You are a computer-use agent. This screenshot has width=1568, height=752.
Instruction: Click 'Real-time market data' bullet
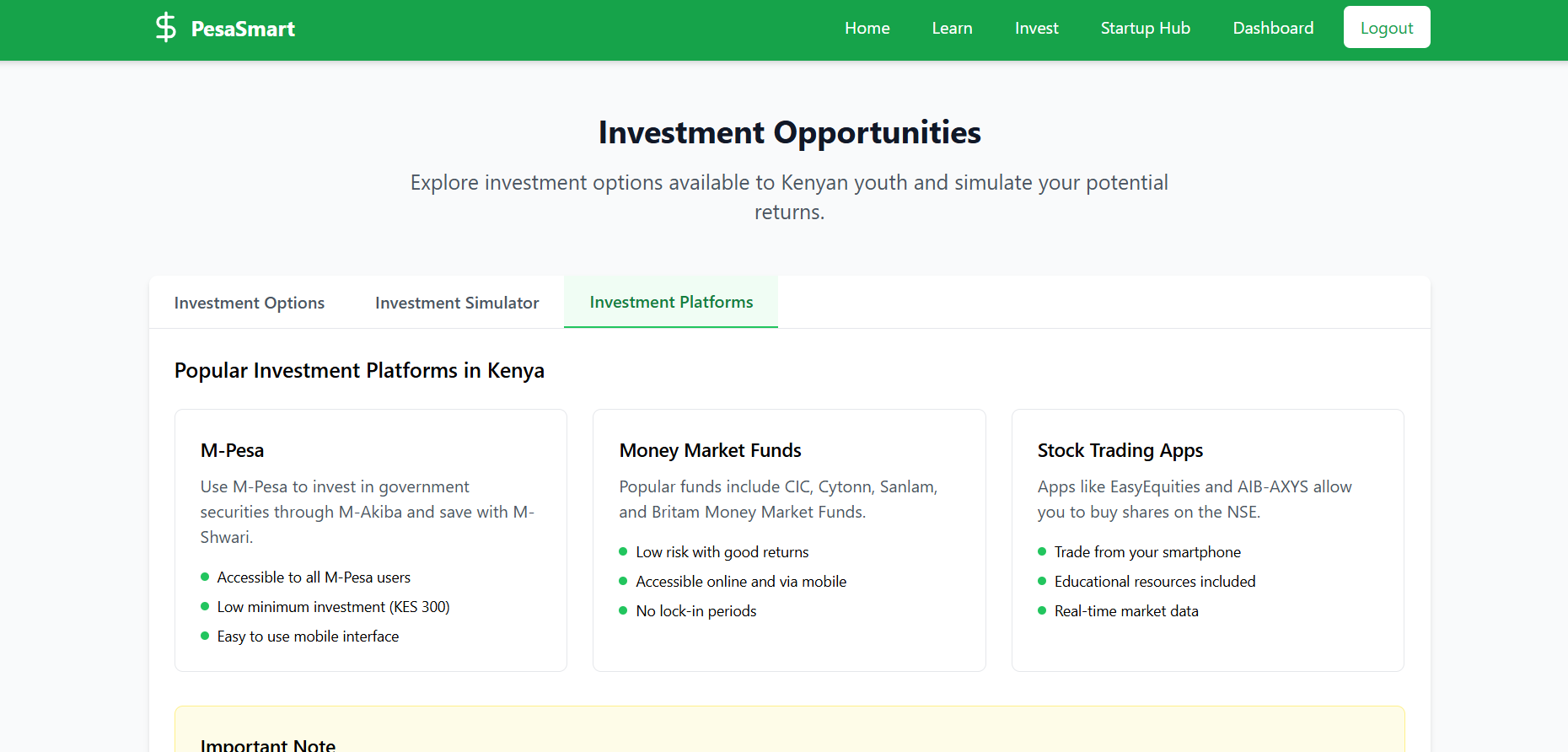pos(1126,611)
